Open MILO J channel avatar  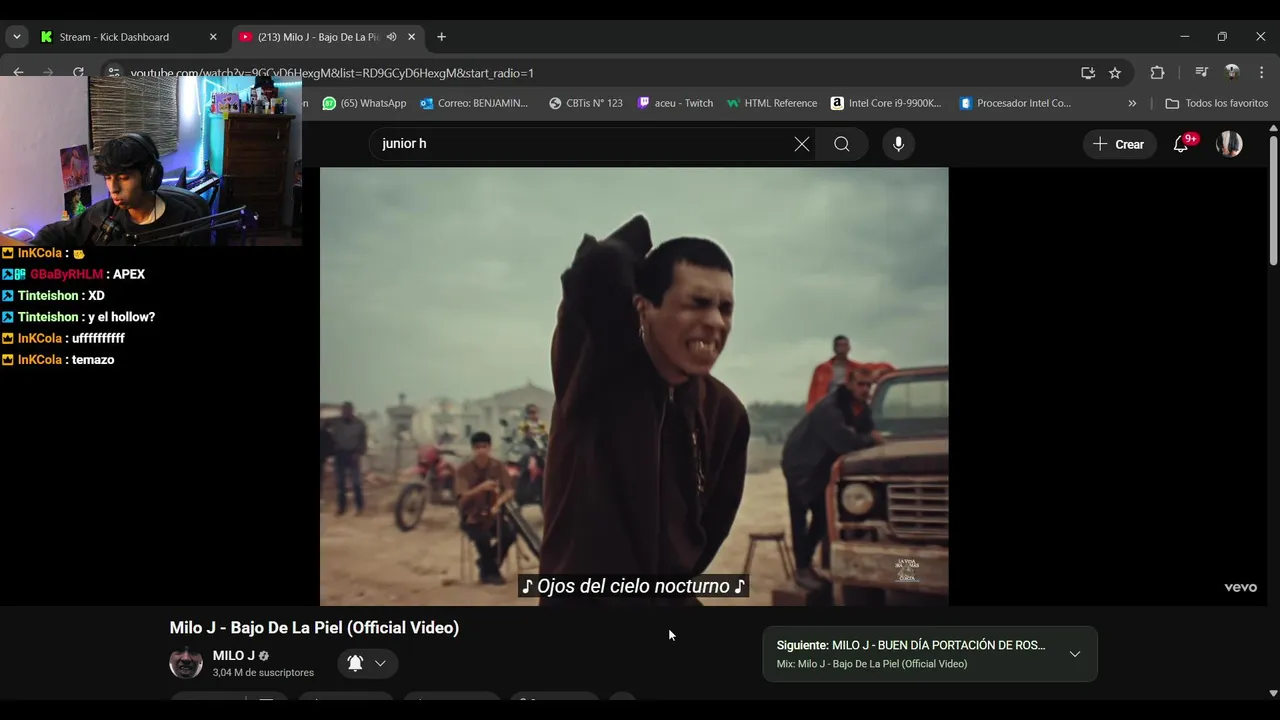[186, 663]
